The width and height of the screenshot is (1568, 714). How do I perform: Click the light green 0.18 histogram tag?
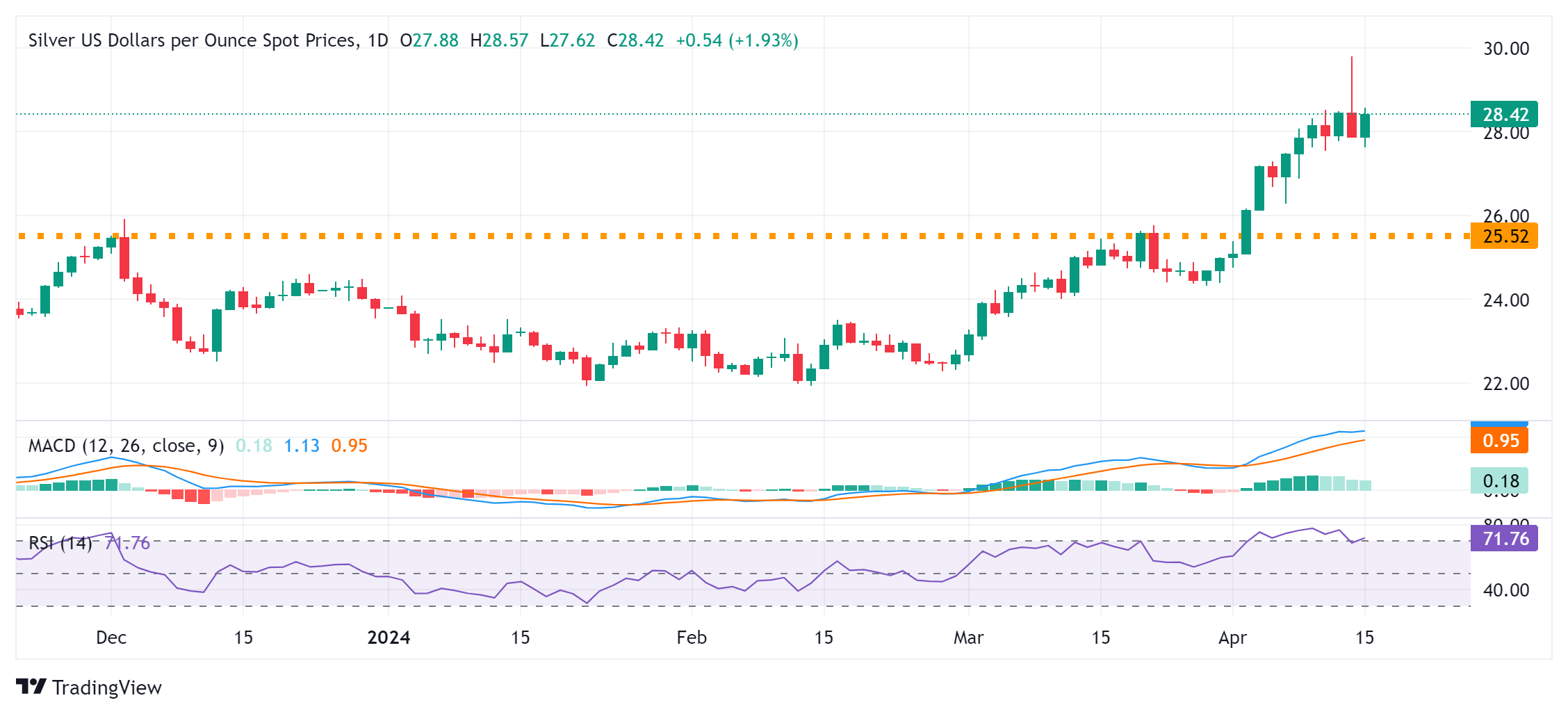[x=1499, y=481]
